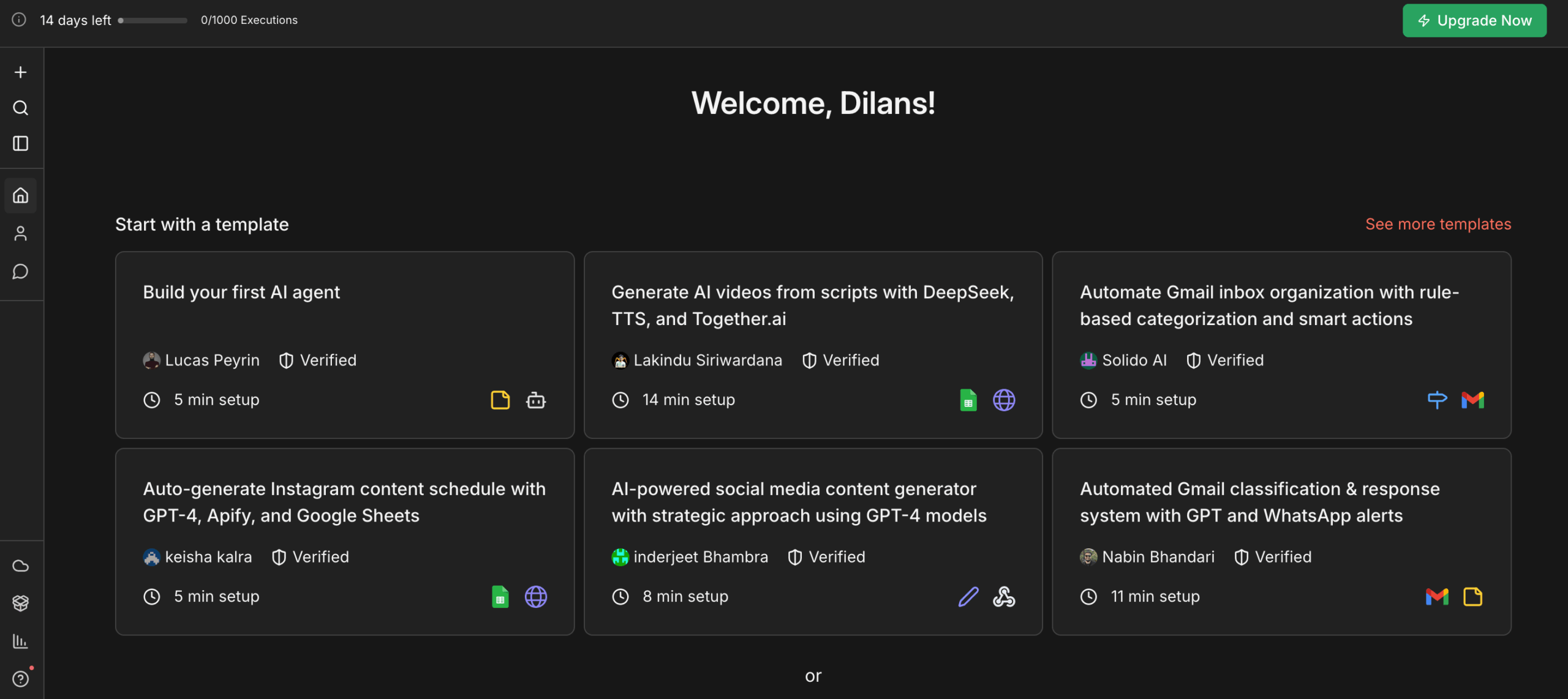Open search from the sidebar magnifier icon

point(21,108)
